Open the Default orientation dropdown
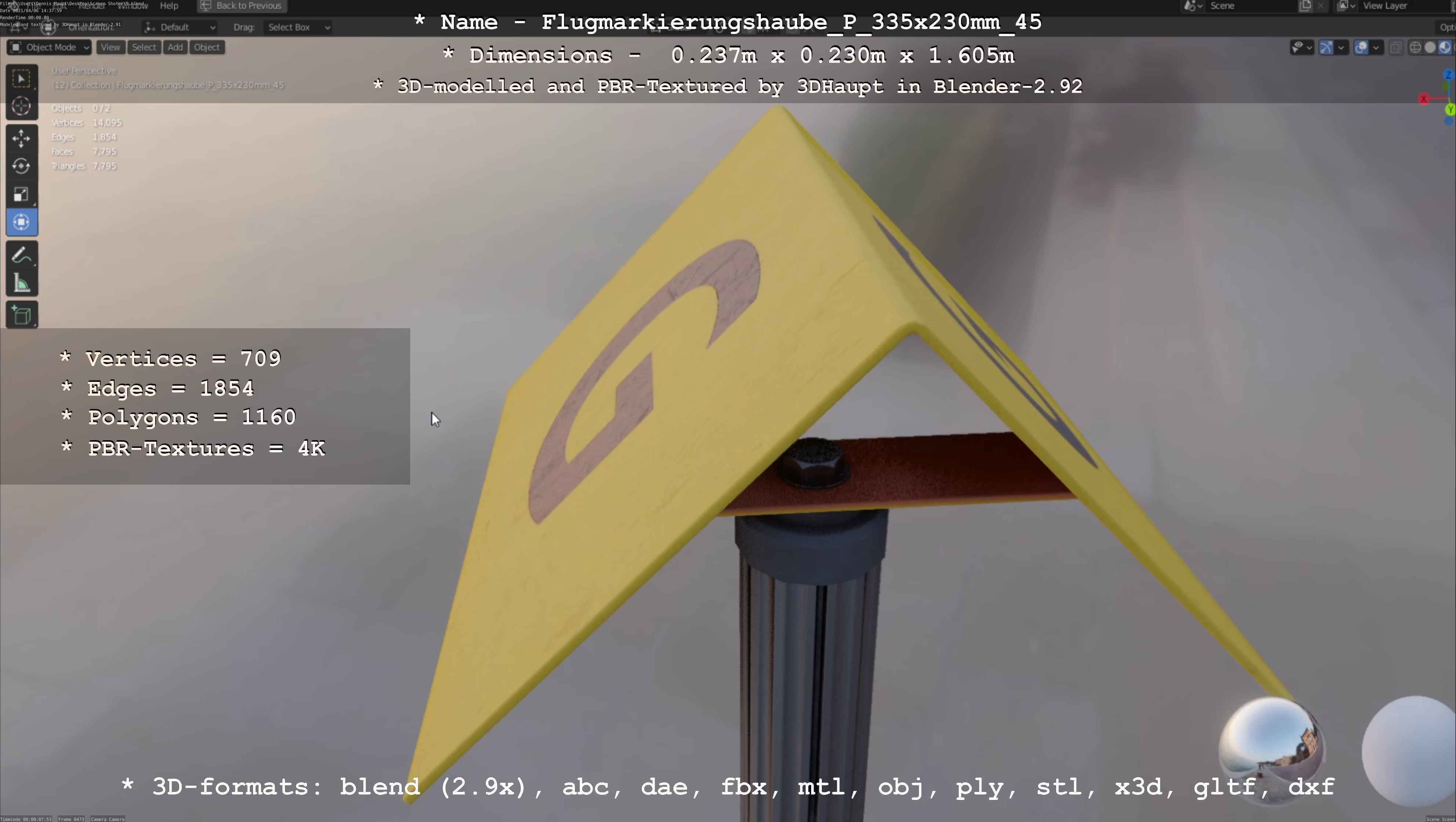Viewport: 1456px width, 822px height. pyautogui.click(x=180, y=27)
